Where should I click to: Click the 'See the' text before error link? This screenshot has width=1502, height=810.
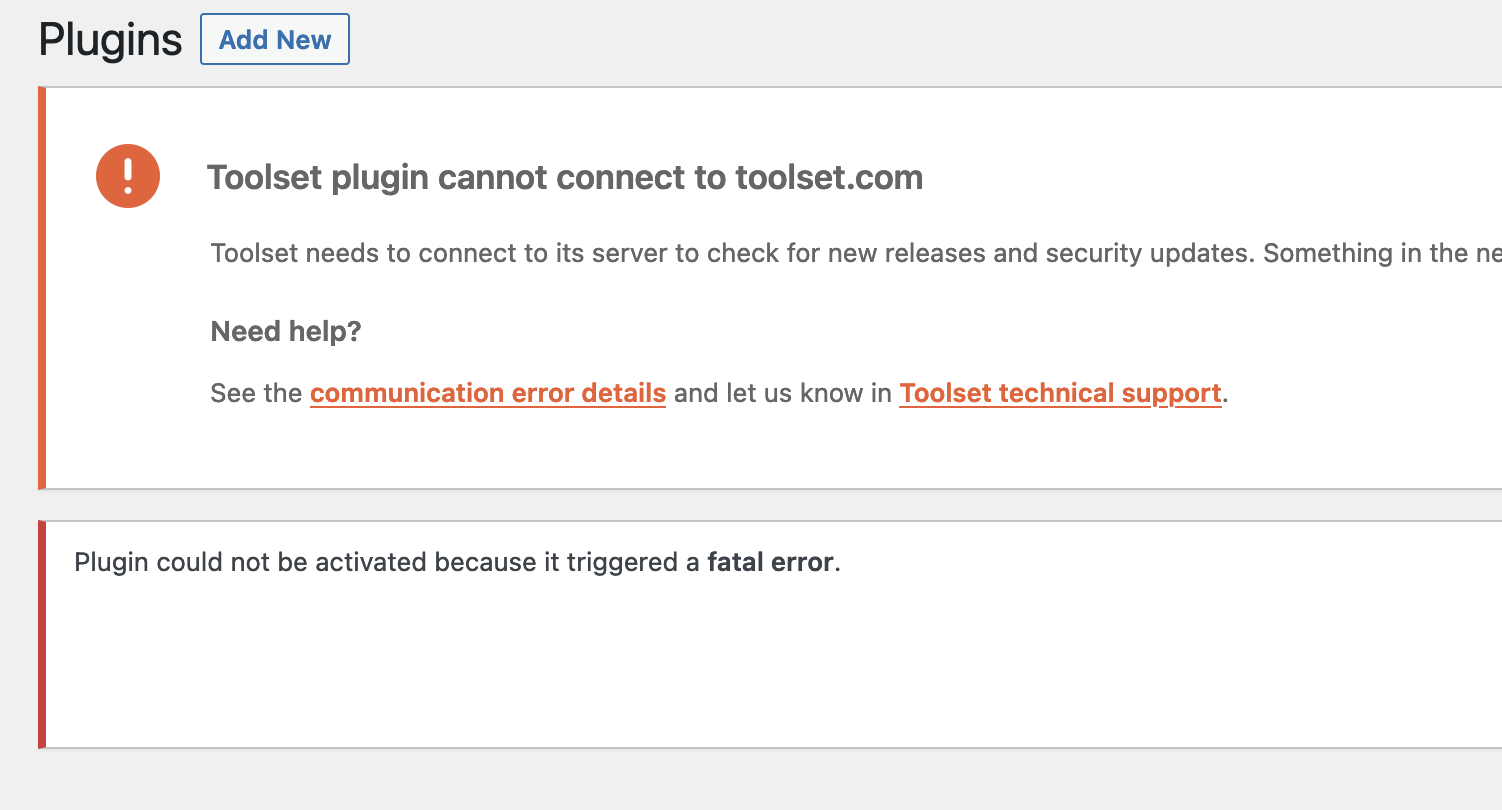[x=256, y=393]
